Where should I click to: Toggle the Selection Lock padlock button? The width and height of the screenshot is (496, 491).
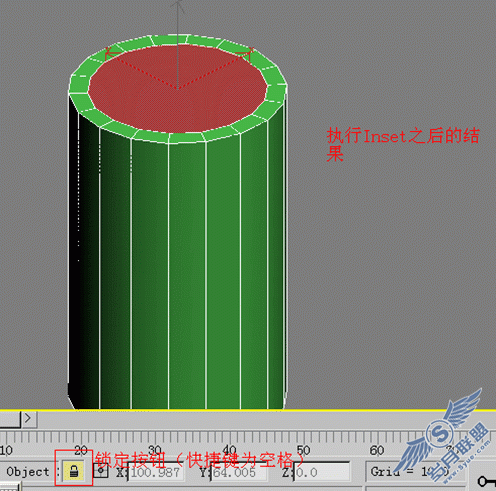pyautogui.click(x=74, y=471)
